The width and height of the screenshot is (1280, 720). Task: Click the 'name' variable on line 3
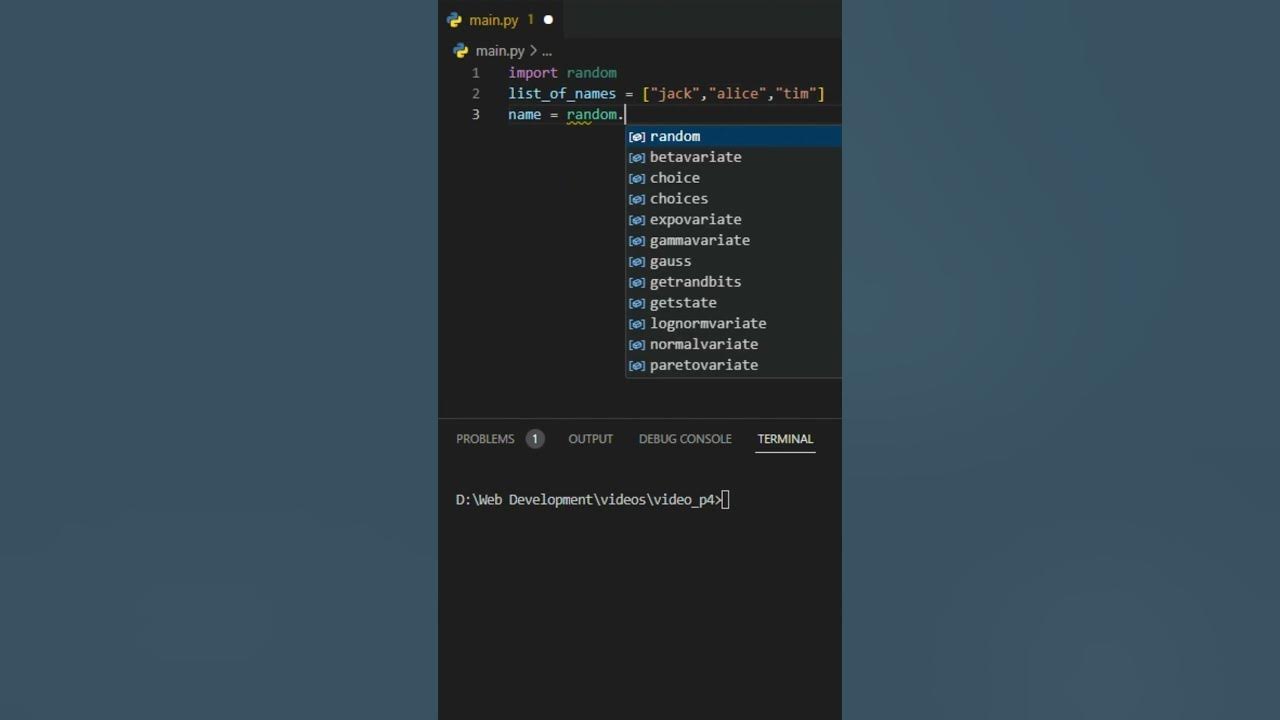[x=524, y=115]
